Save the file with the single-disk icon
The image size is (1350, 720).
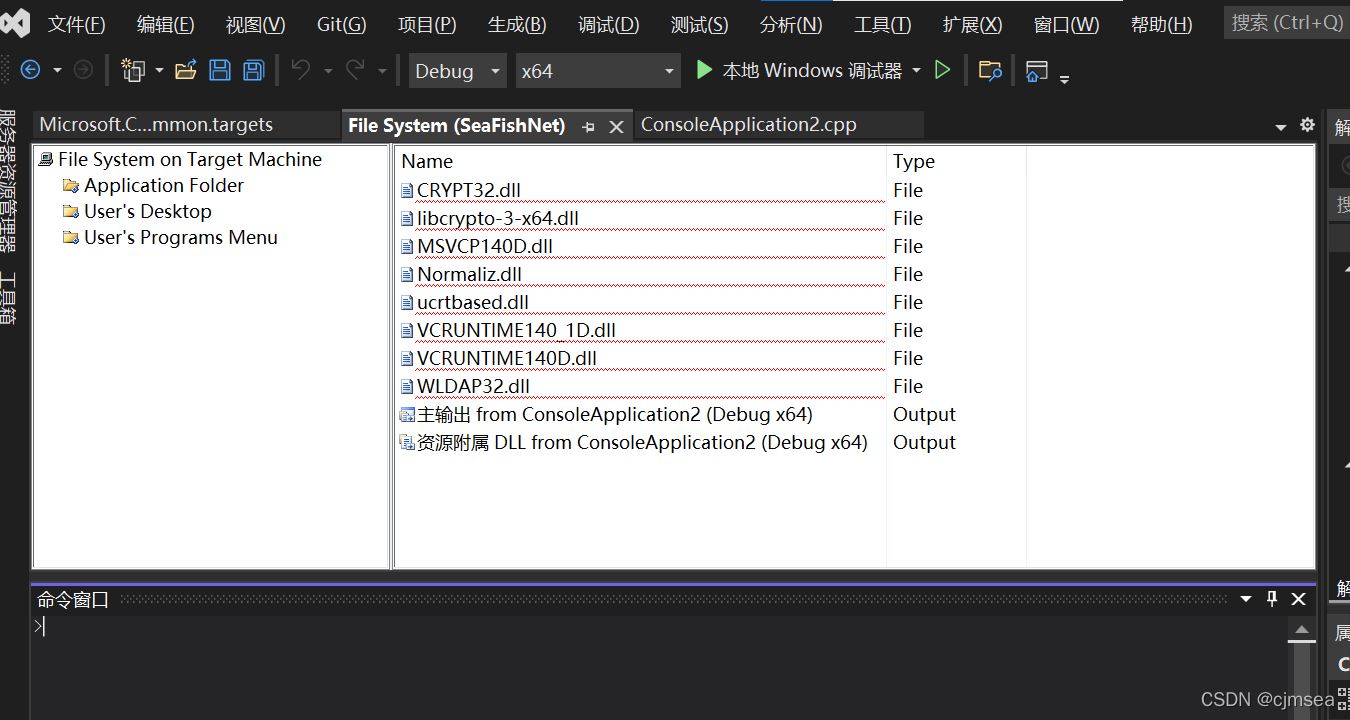[220, 70]
